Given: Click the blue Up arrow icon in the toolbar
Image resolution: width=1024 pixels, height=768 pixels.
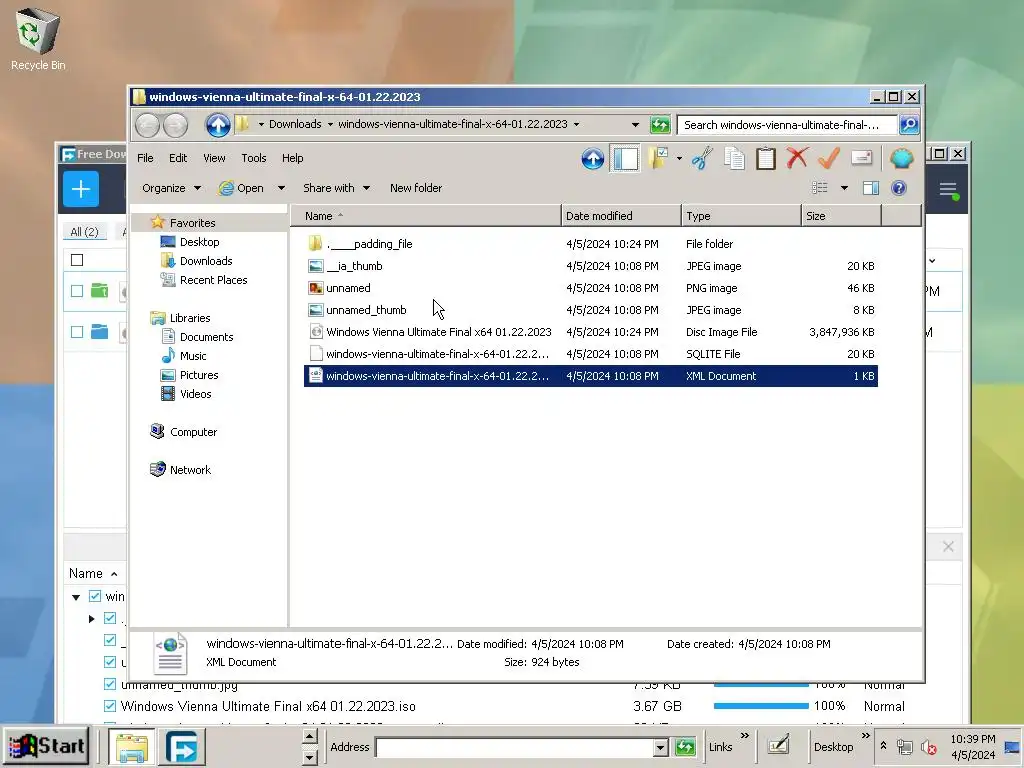Looking at the screenshot, I should (592, 158).
